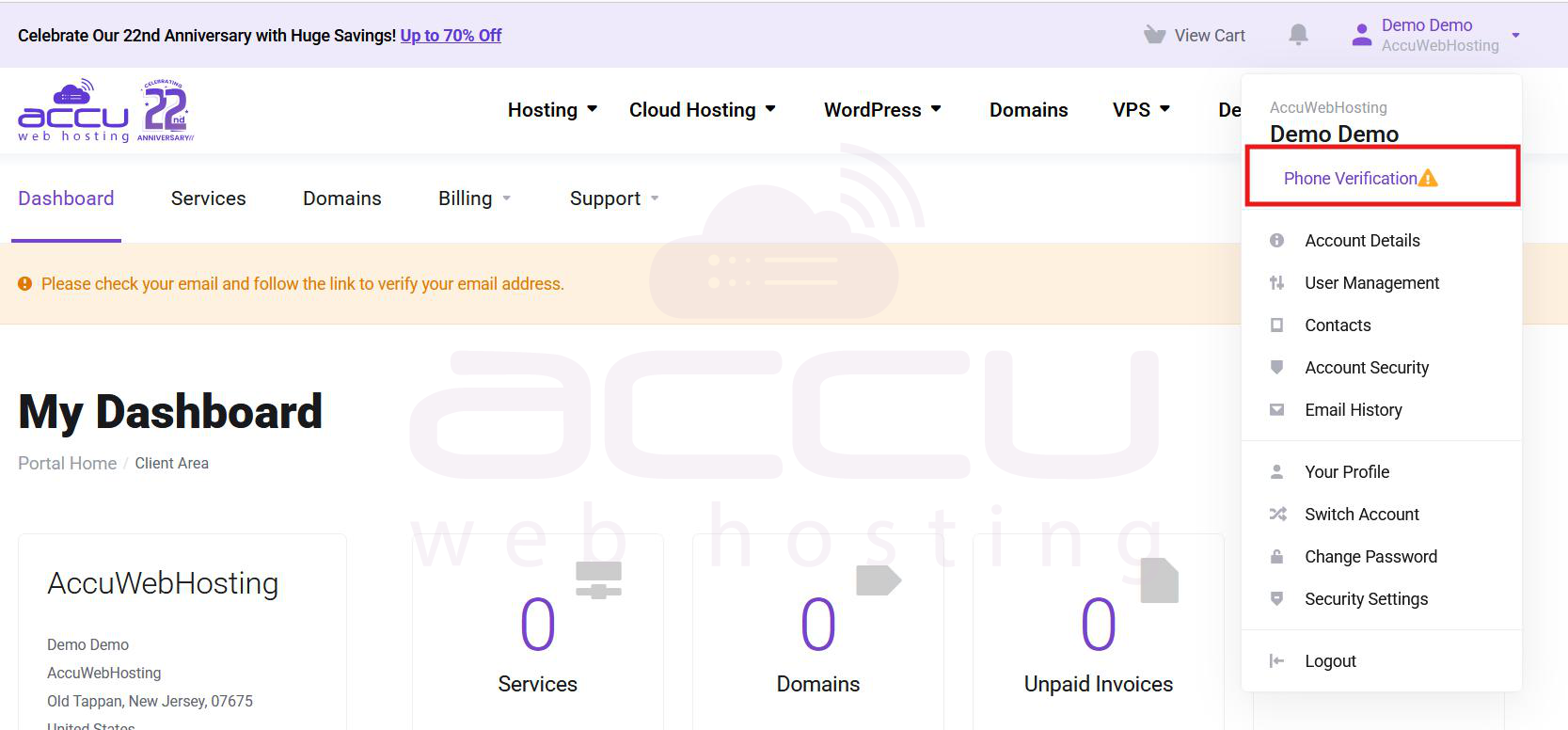1568x730 pixels.
Task: Click the Account Security shield icon
Action: [x=1276, y=368]
